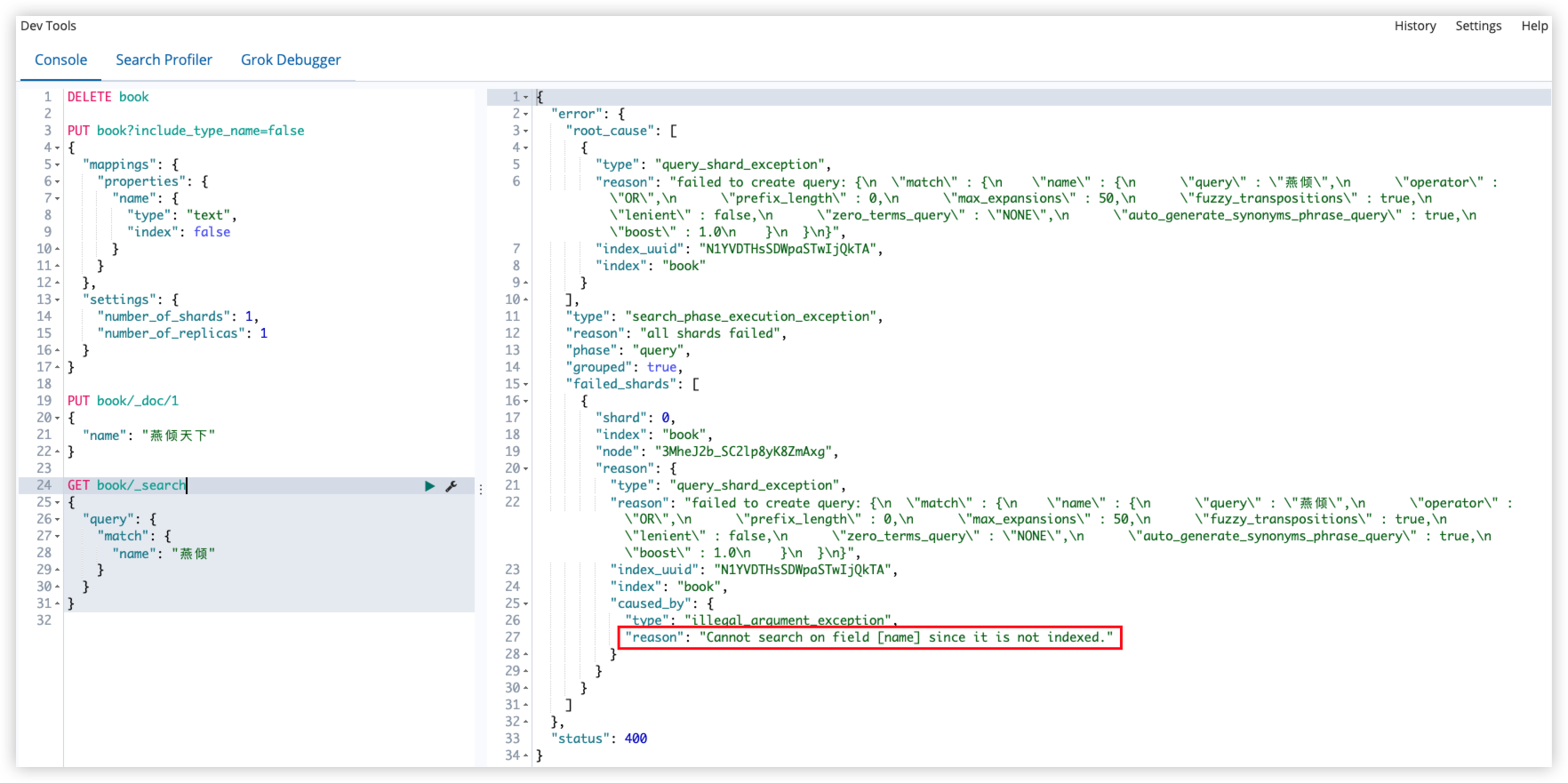Click the "Cannot search on field" reason line
The width and height of the screenshot is (1568, 783).
pos(869,637)
